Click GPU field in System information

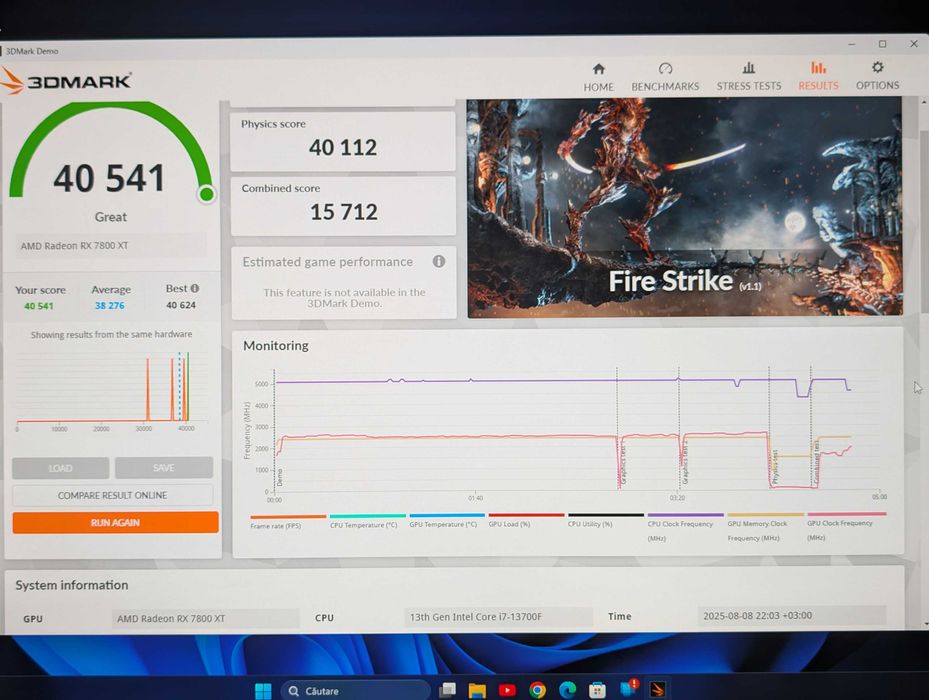(206, 618)
